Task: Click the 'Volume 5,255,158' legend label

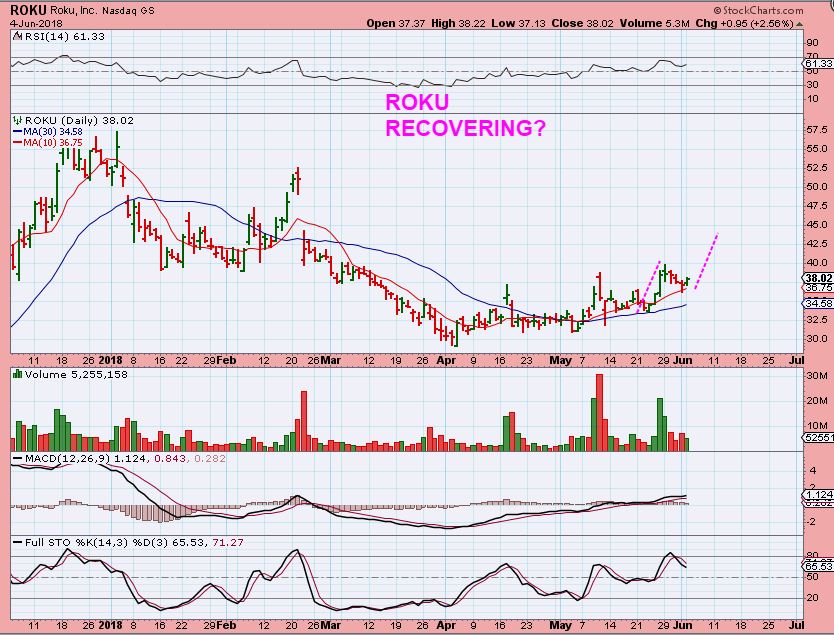Action: click(x=76, y=374)
